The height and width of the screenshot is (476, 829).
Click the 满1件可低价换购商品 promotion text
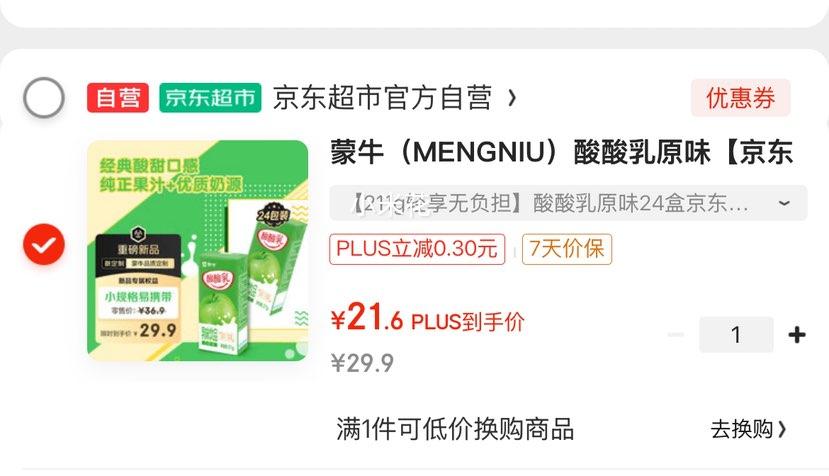[x=455, y=429]
